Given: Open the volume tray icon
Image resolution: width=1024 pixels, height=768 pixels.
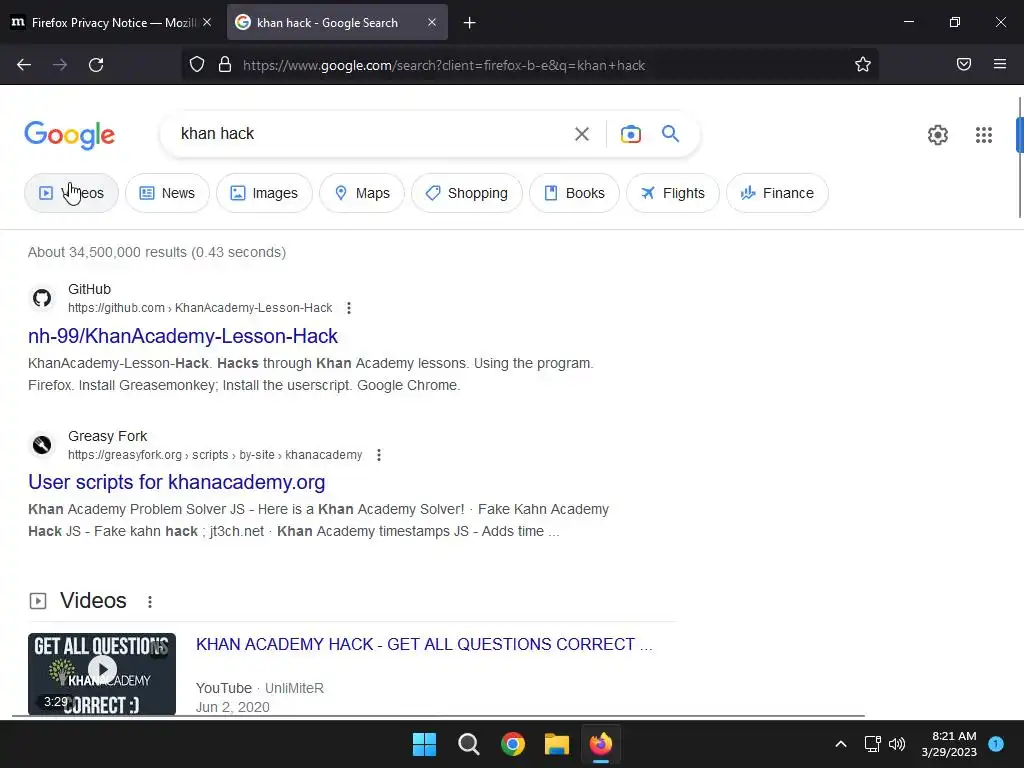Looking at the screenshot, I should pyautogui.click(x=897, y=744).
